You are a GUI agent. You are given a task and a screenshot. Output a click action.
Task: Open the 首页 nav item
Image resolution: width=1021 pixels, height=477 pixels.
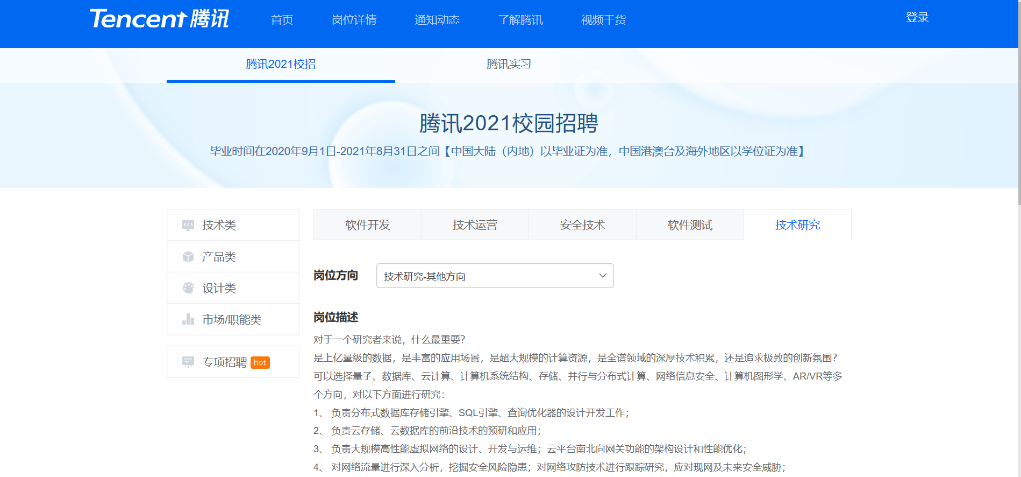[282, 20]
